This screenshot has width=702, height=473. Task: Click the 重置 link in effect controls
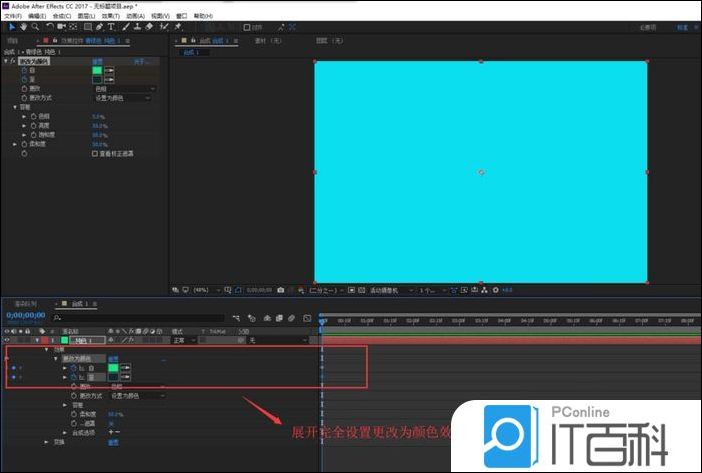click(x=98, y=62)
